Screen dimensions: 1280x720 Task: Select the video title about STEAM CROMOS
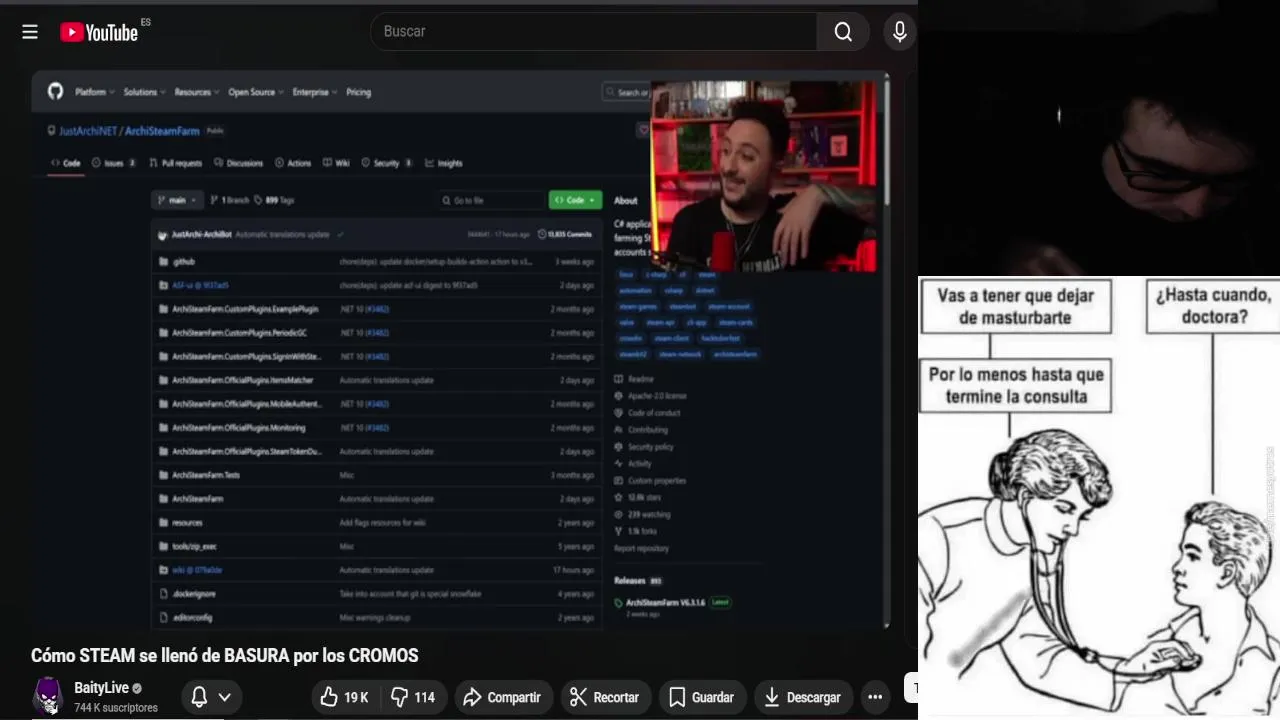[x=225, y=656]
